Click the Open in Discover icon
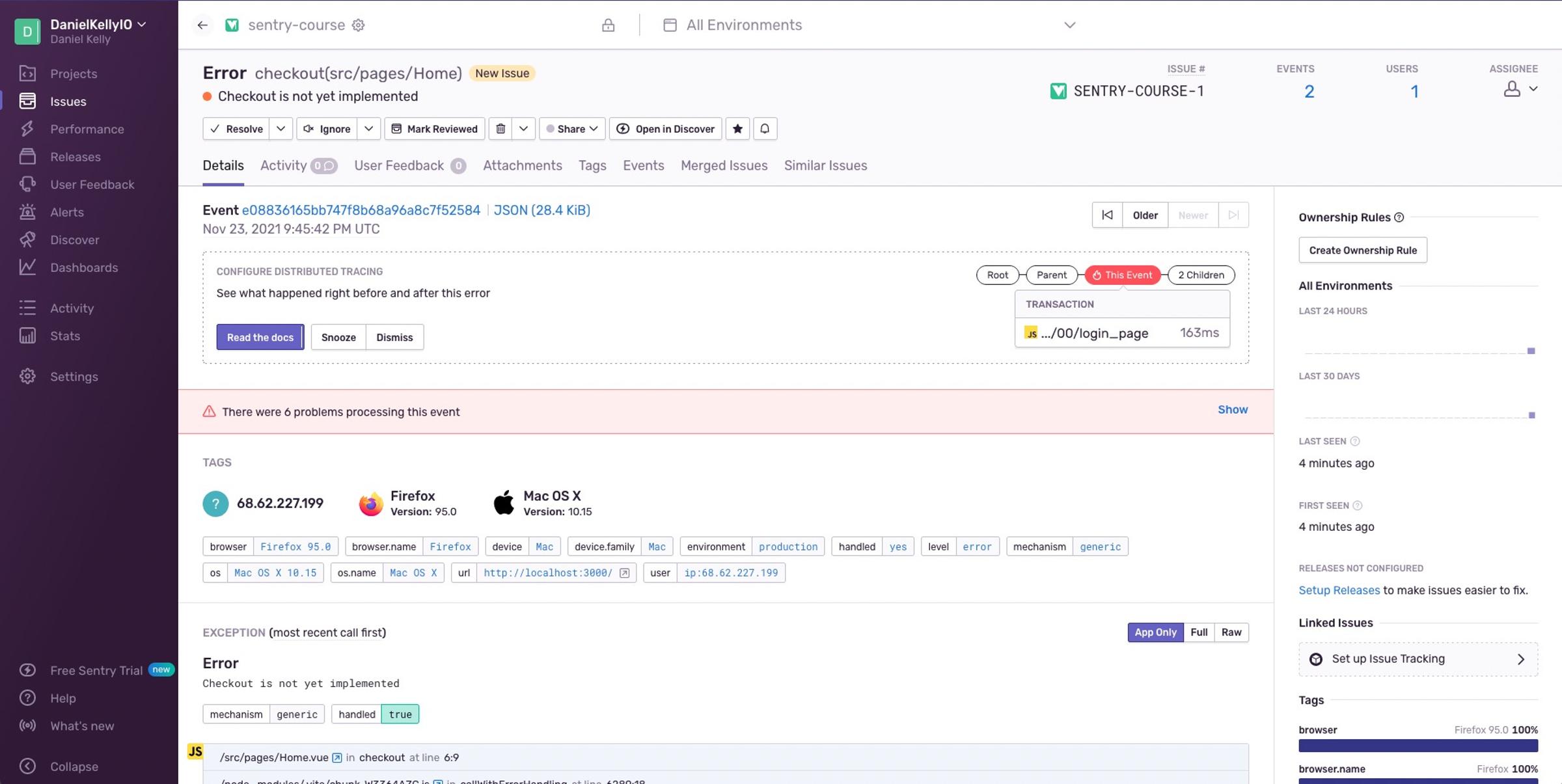The image size is (1562, 784). click(622, 128)
